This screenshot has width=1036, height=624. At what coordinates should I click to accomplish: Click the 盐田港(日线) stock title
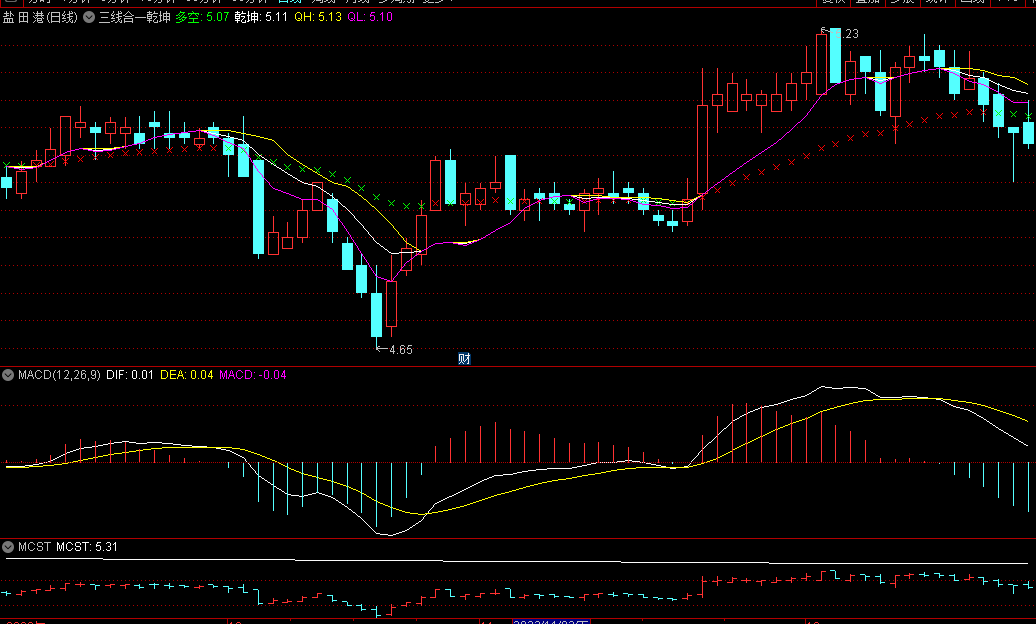point(40,17)
